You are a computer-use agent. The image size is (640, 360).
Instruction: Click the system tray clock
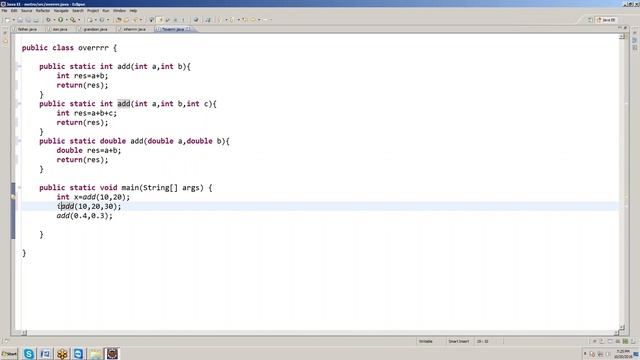pos(623,354)
